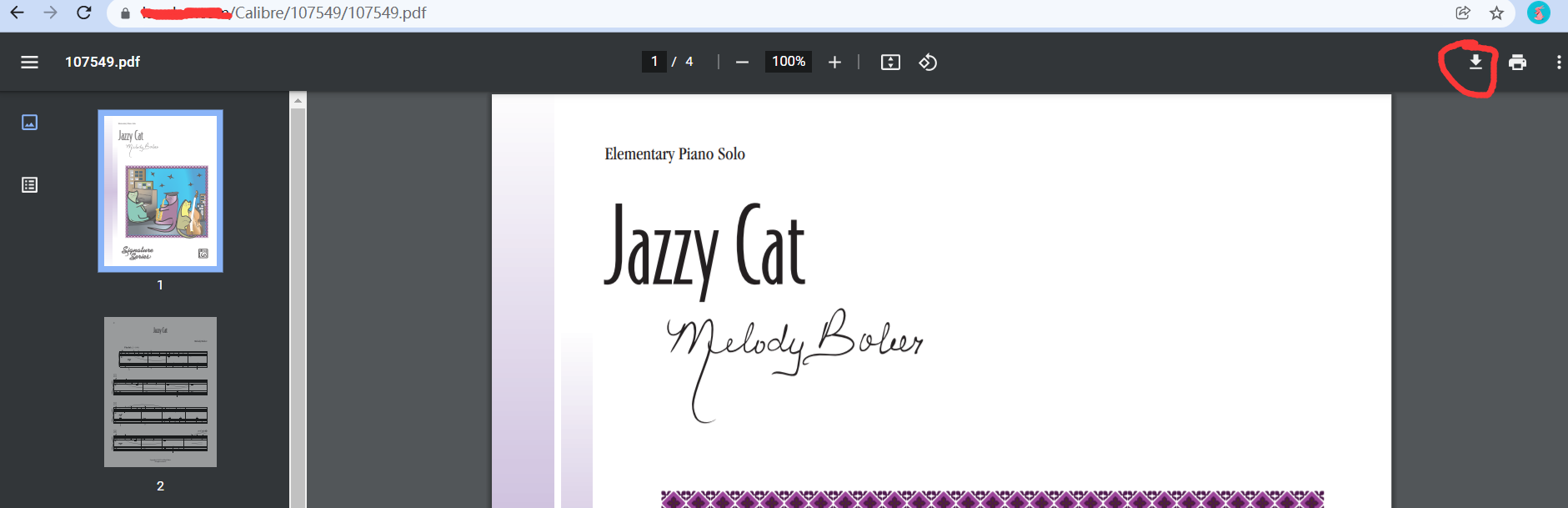The width and height of the screenshot is (1568, 508).
Task: Click the thumbnail scrollbar up arrow
Action: point(298,100)
